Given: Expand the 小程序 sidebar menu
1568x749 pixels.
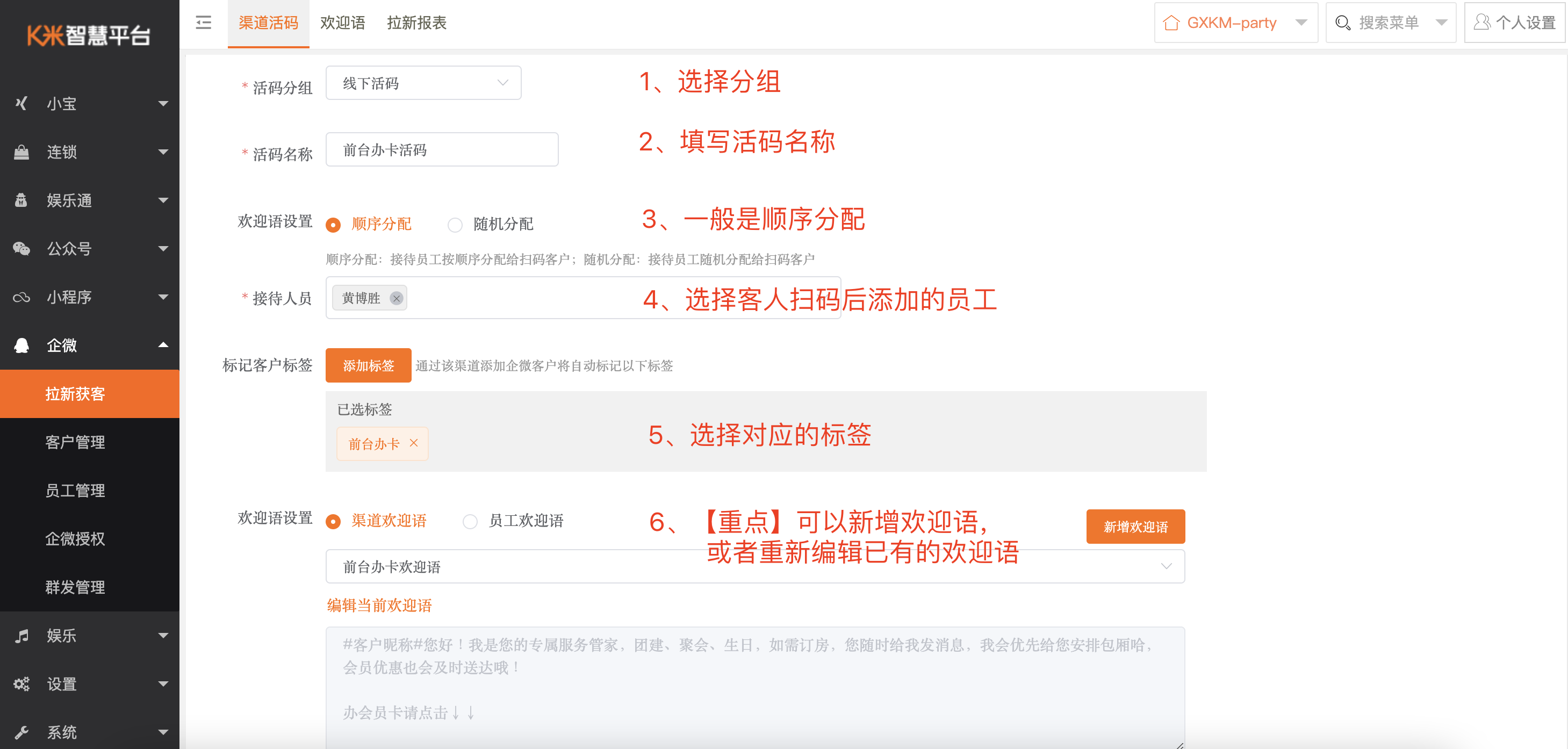Looking at the screenshot, I should (x=163, y=297).
